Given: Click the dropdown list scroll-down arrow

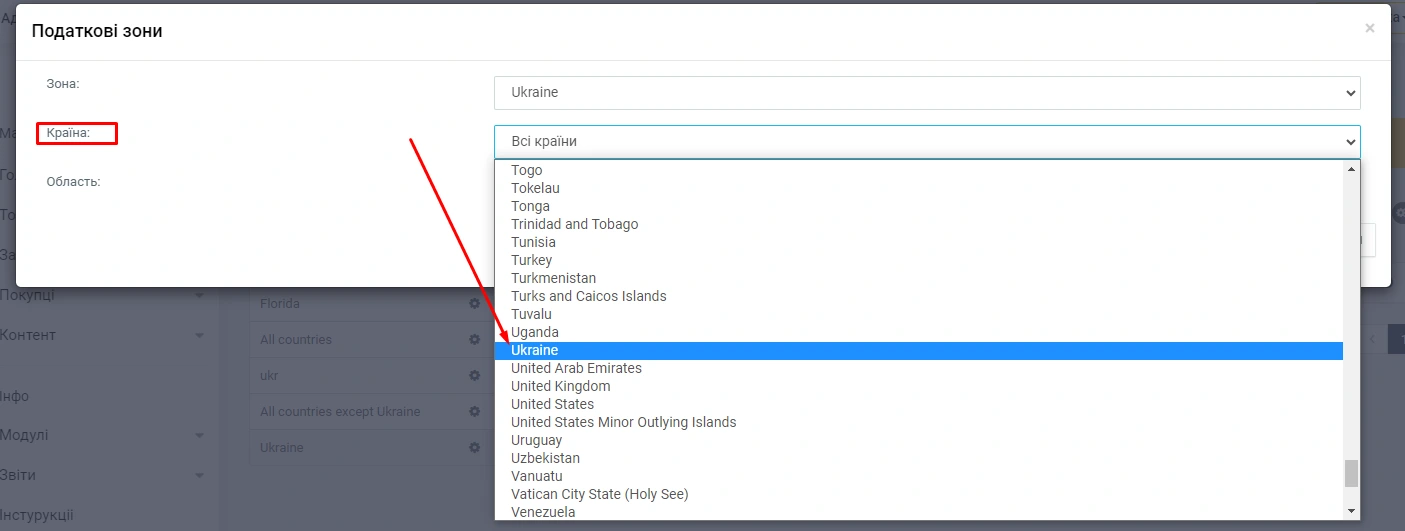Looking at the screenshot, I should coord(1351,511).
